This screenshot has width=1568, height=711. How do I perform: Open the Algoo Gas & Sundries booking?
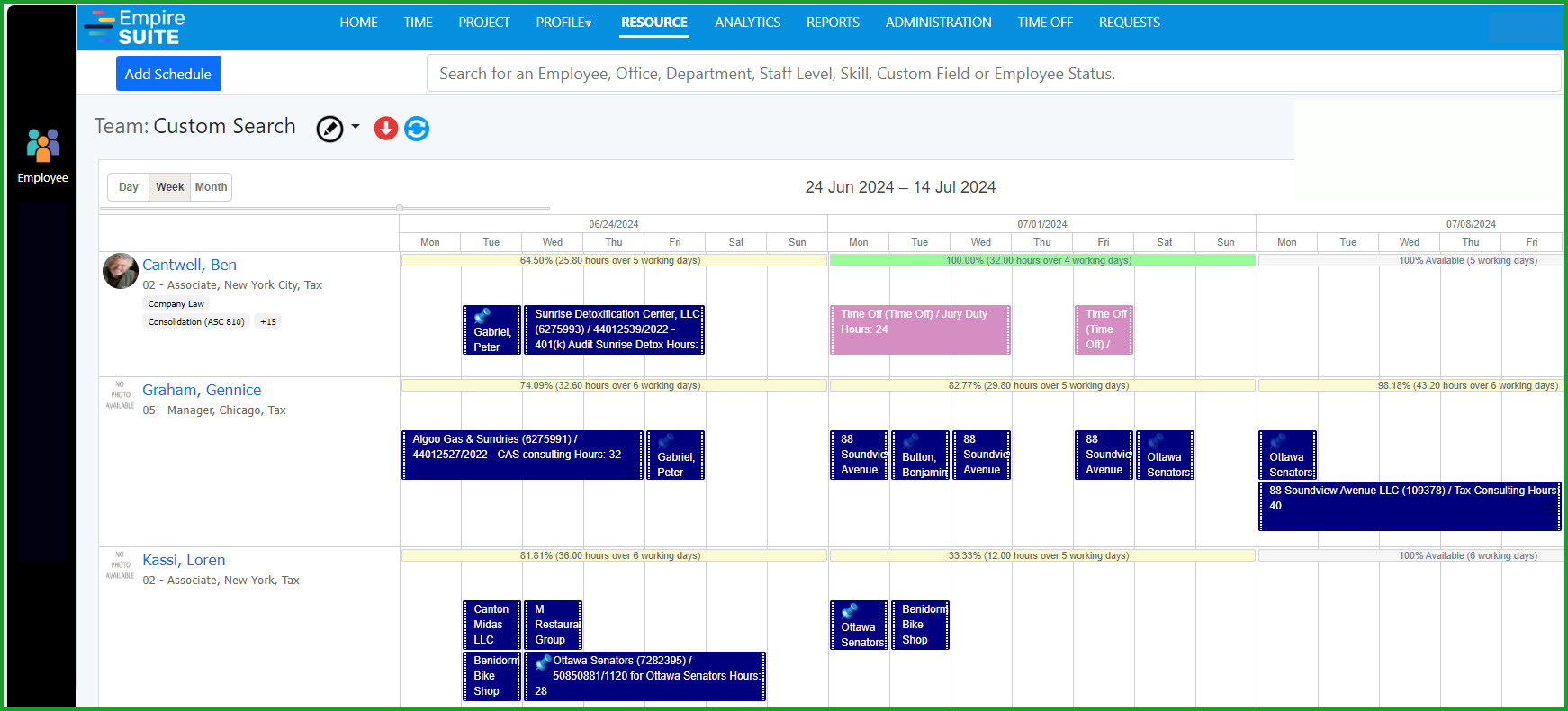[x=522, y=454]
